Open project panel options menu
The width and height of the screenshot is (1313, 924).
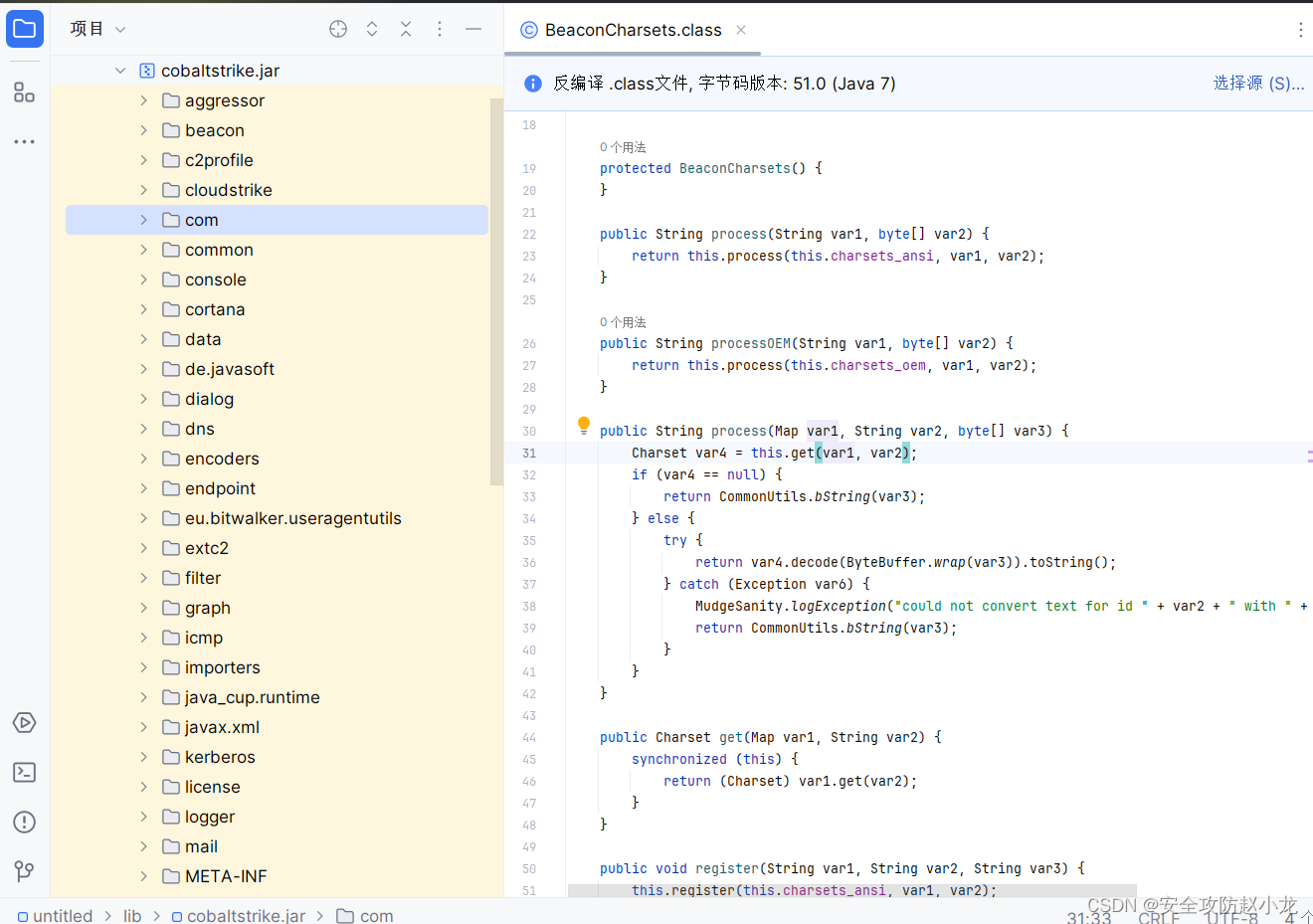[440, 29]
